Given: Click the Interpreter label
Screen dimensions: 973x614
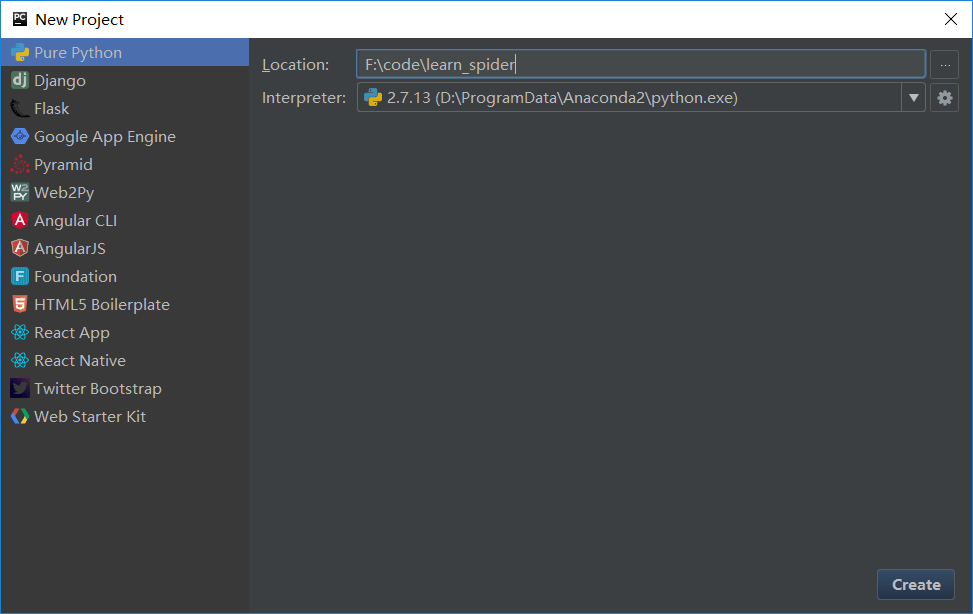Looking at the screenshot, I should (304, 97).
